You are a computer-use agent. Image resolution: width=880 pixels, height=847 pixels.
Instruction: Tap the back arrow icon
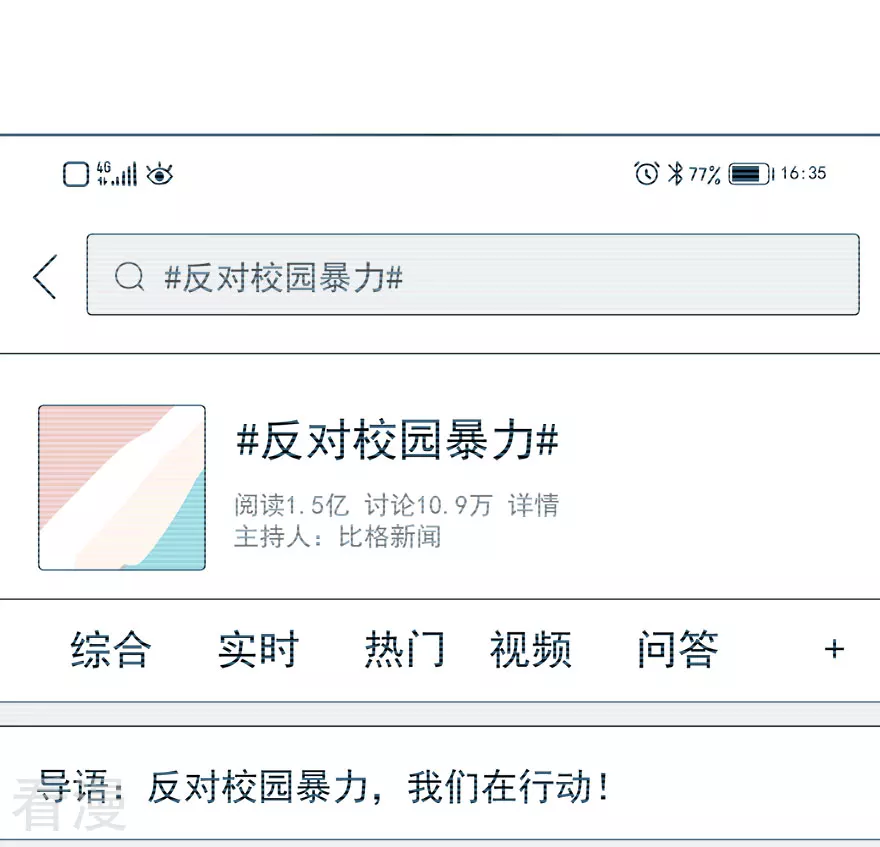pos(45,276)
